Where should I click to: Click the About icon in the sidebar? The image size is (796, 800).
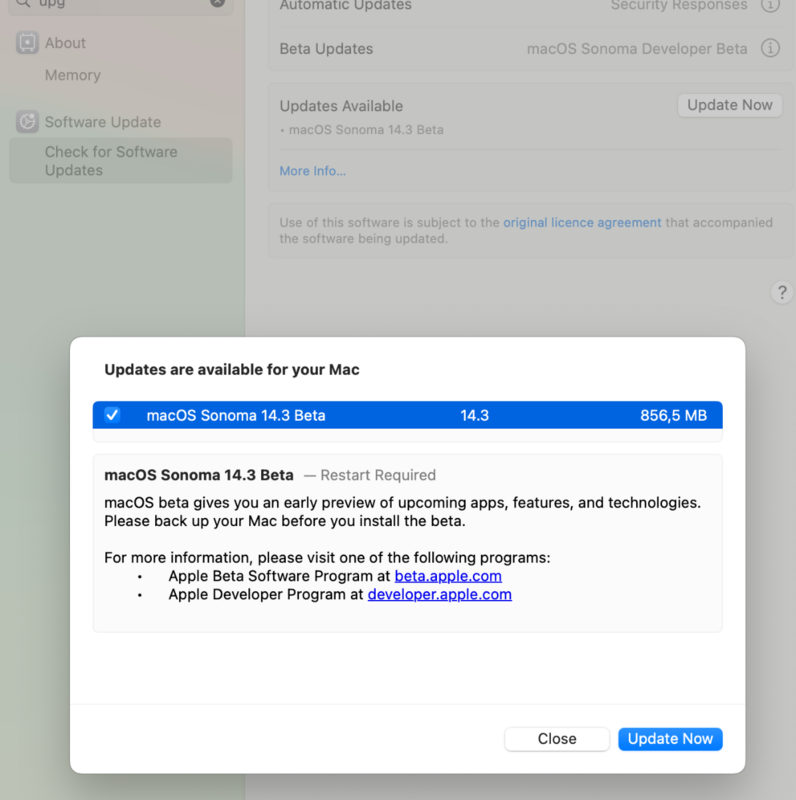click(x=27, y=43)
